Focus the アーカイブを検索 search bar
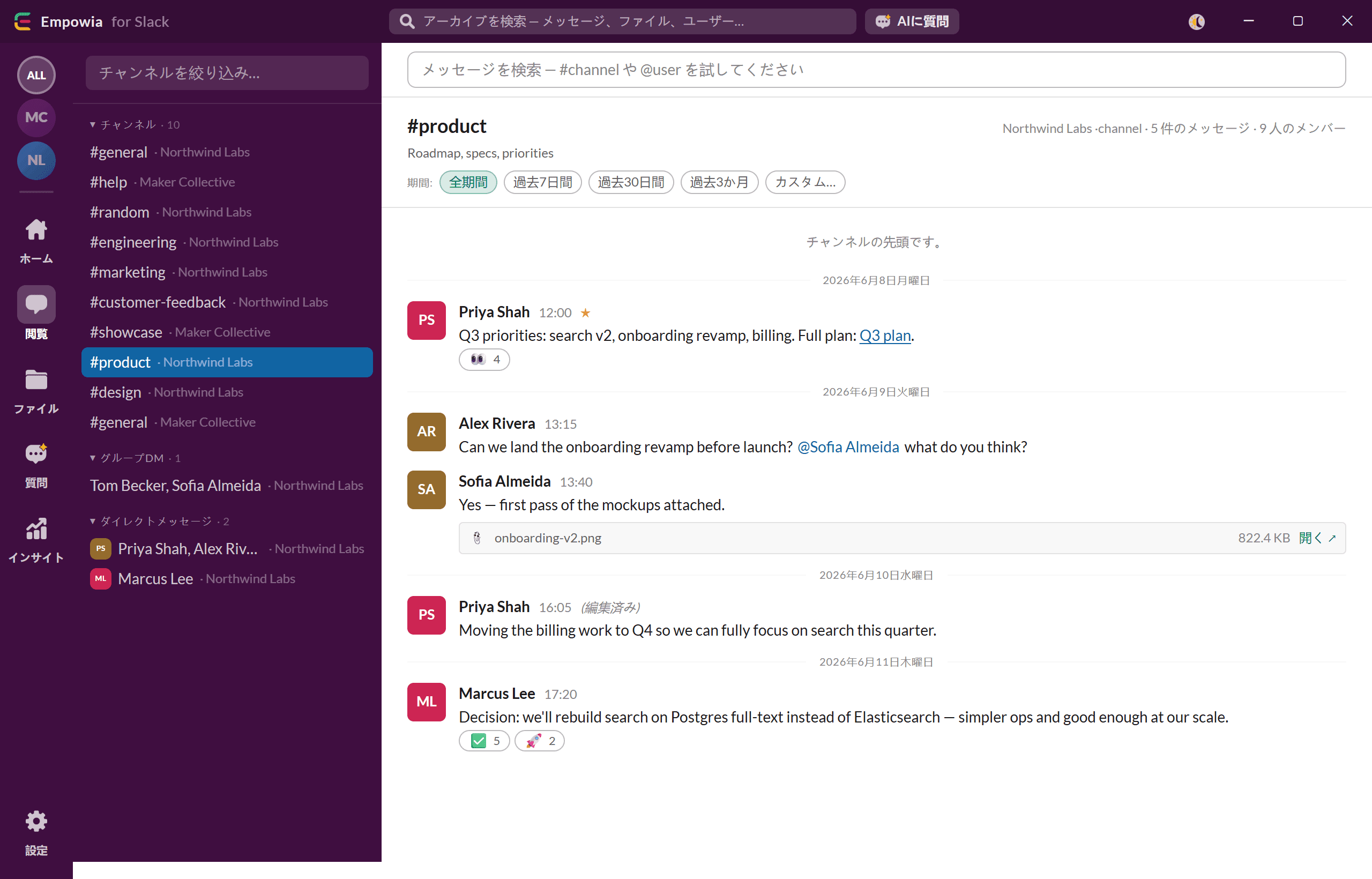Image resolution: width=1372 pixels, height=879 pixels. [x=622, y=21]
